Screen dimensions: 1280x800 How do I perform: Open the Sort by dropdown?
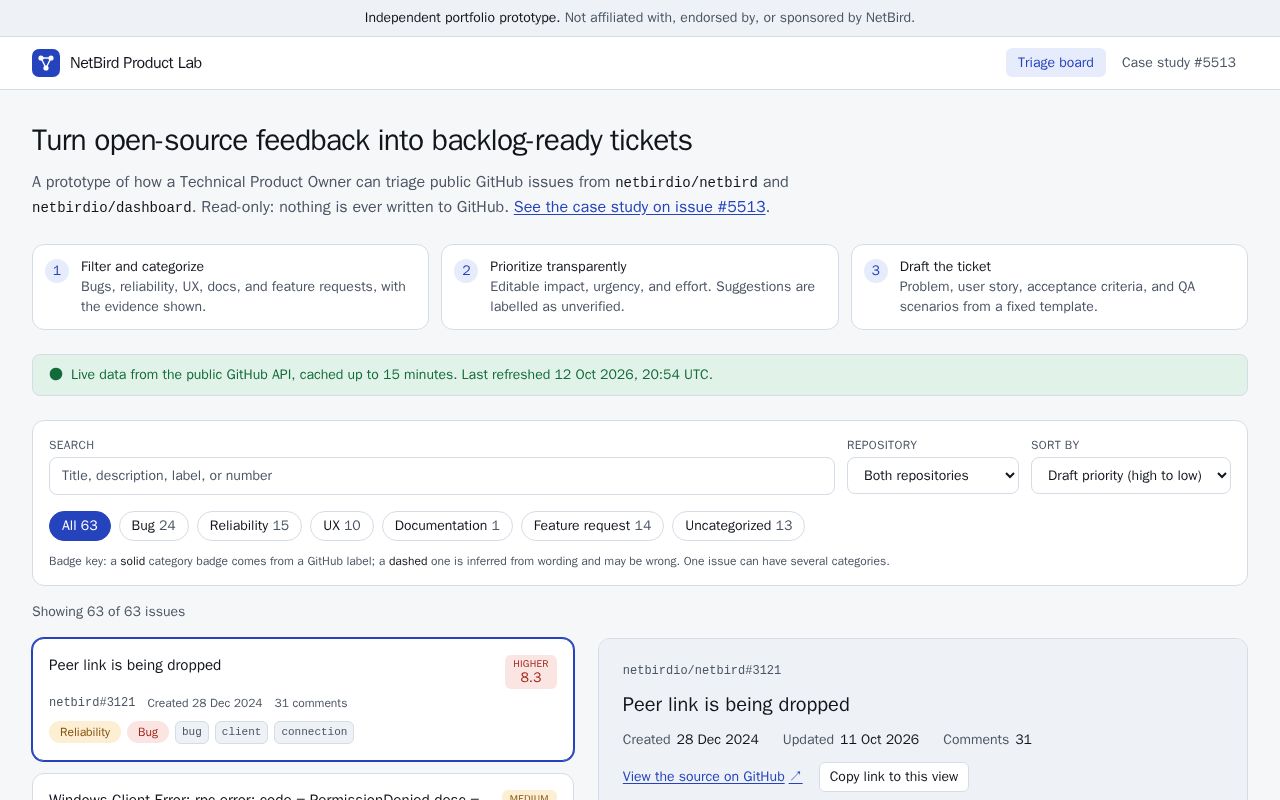1130,476
